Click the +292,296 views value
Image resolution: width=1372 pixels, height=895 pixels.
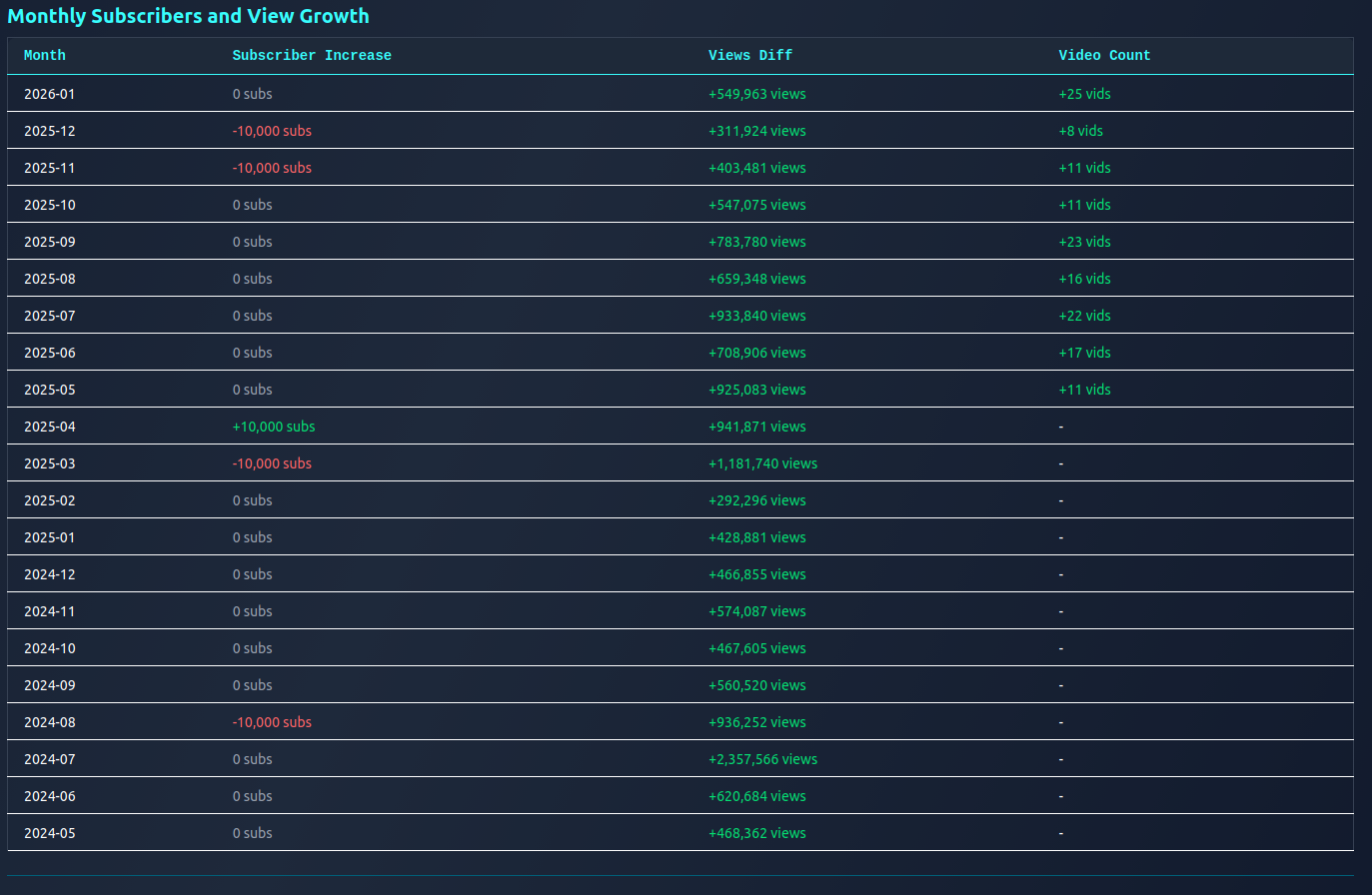pos(757,500)
